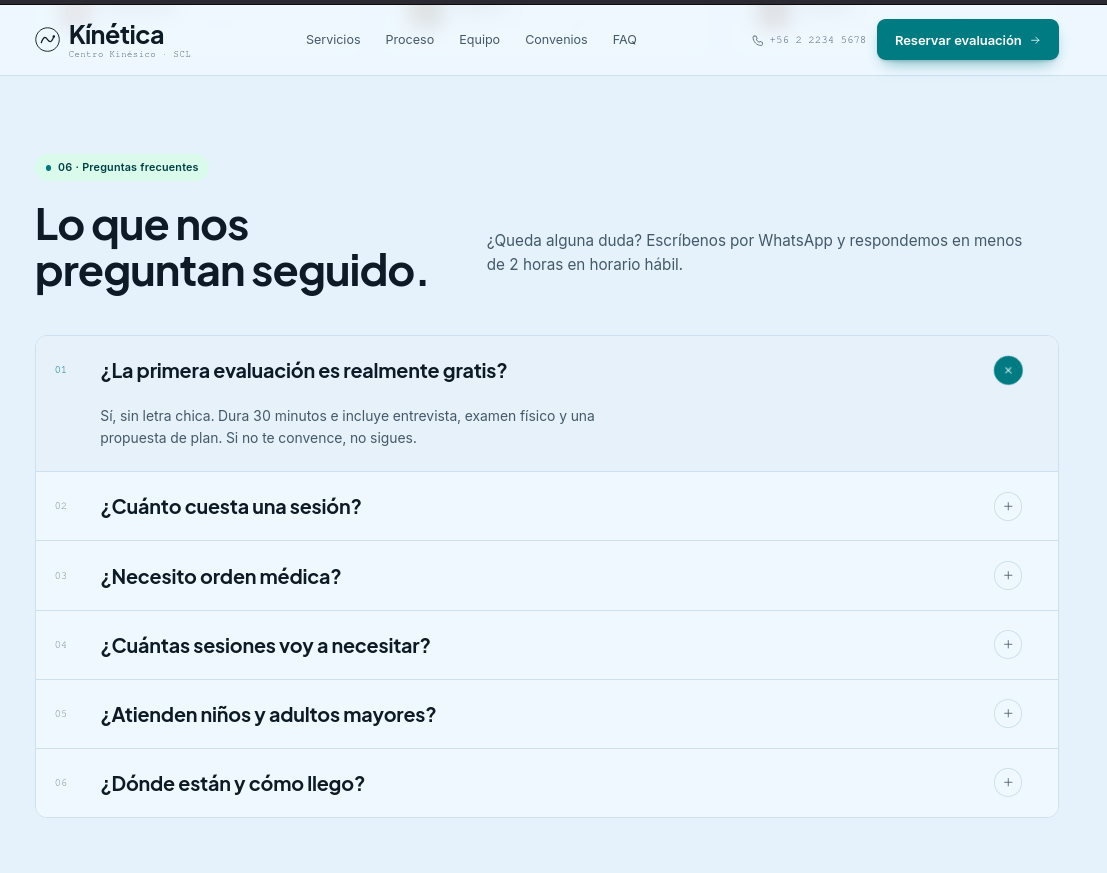The height and width of the screenshot is (873, 1107).
Task: Expand '¿Atienden niños y adultos mayores?' plus icon
Action: point(1007,714)
